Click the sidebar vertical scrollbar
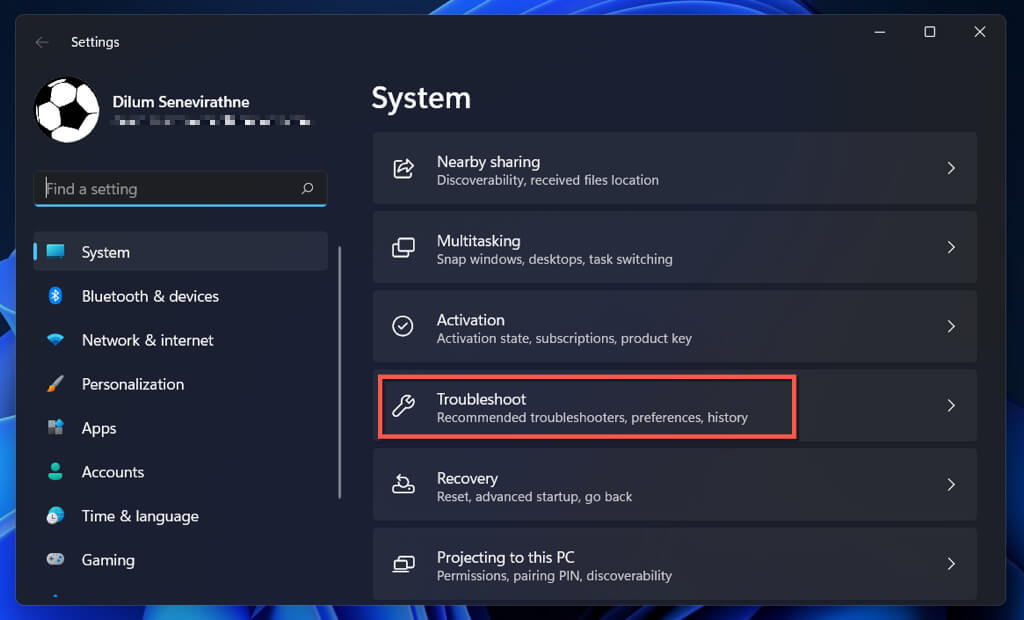The width and height of the screenshot is (1024, 620). click(340, 372)
